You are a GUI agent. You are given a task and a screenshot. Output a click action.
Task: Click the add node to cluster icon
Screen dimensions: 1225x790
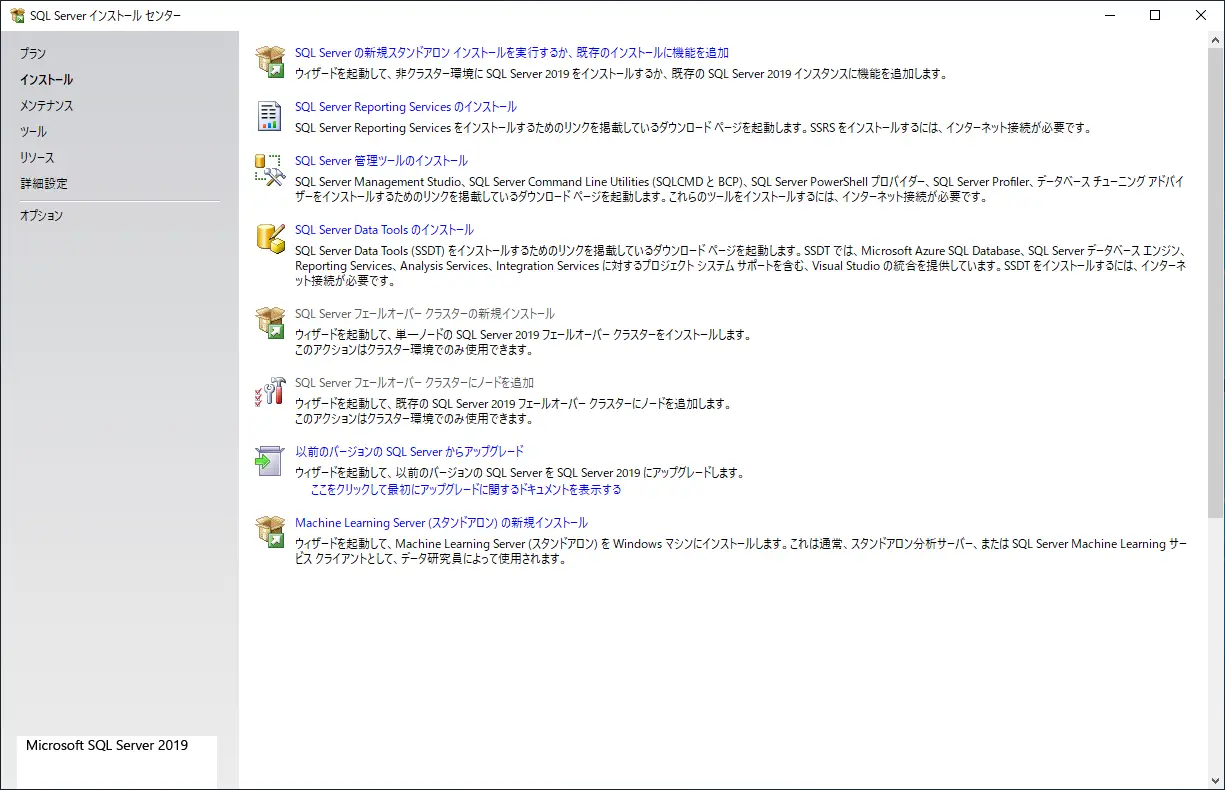coord(270,391)
